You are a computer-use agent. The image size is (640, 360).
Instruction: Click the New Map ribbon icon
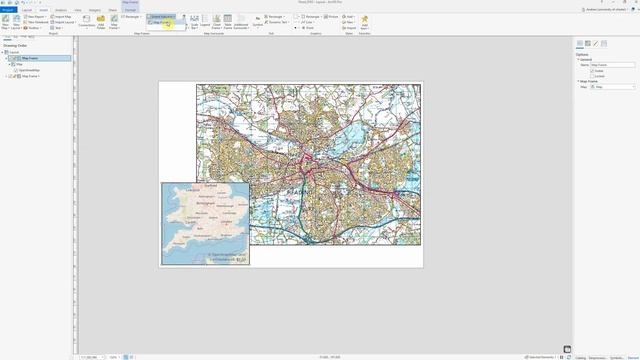[5, 22]
